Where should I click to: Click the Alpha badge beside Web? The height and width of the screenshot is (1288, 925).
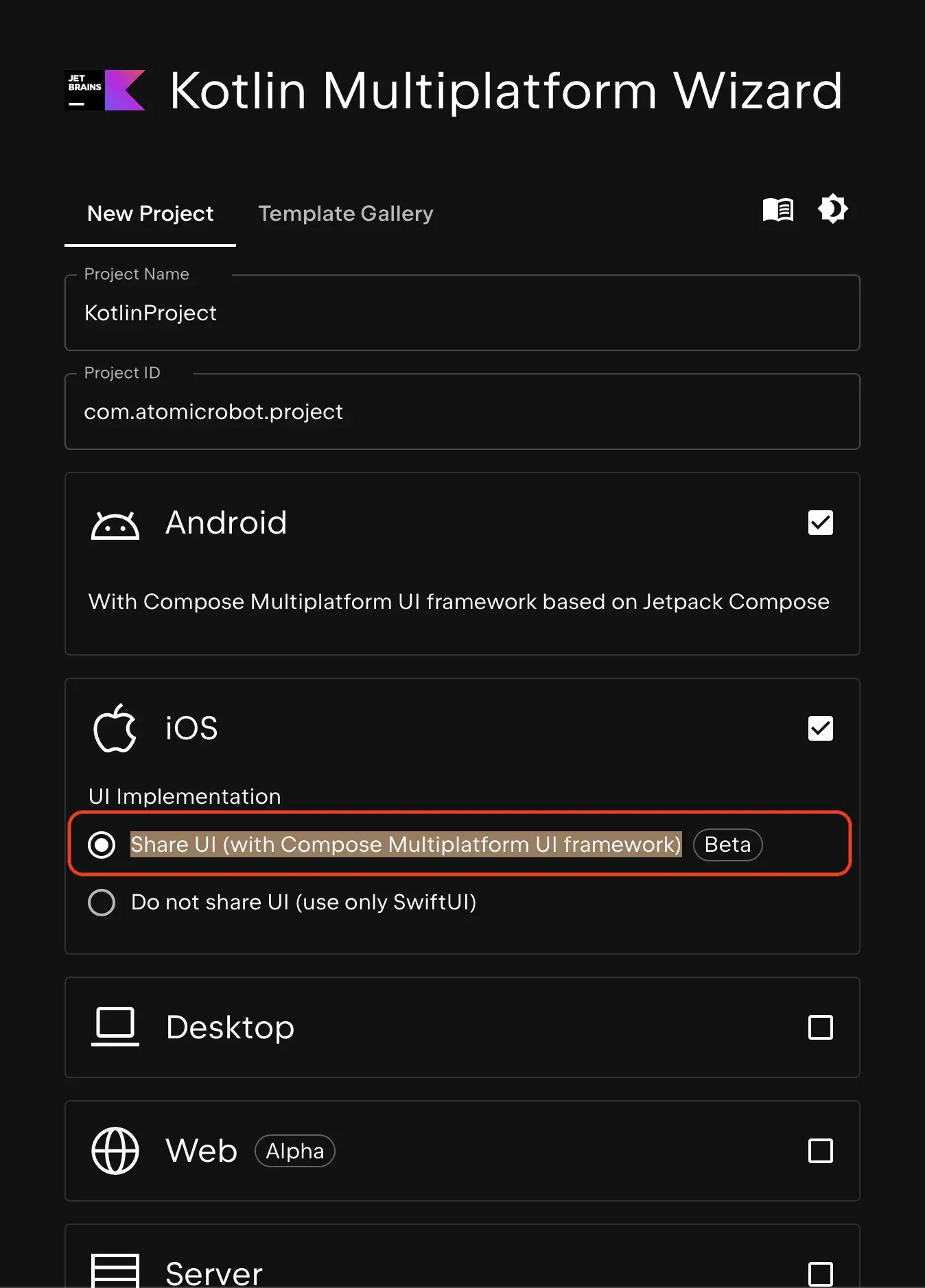coord(295,1151)
